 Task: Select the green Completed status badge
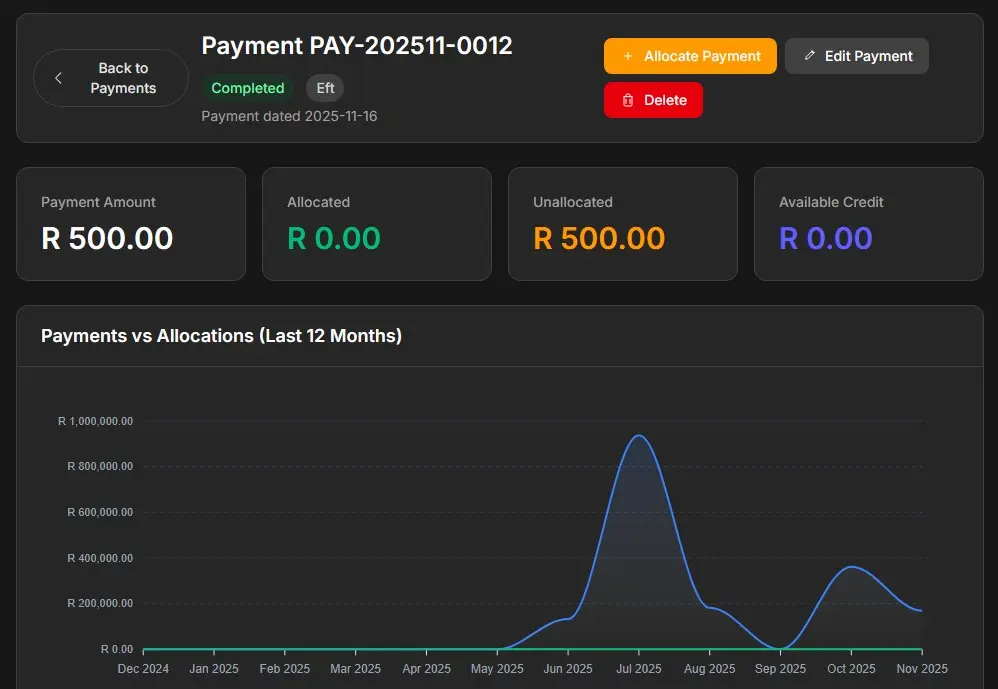(247, 88)
